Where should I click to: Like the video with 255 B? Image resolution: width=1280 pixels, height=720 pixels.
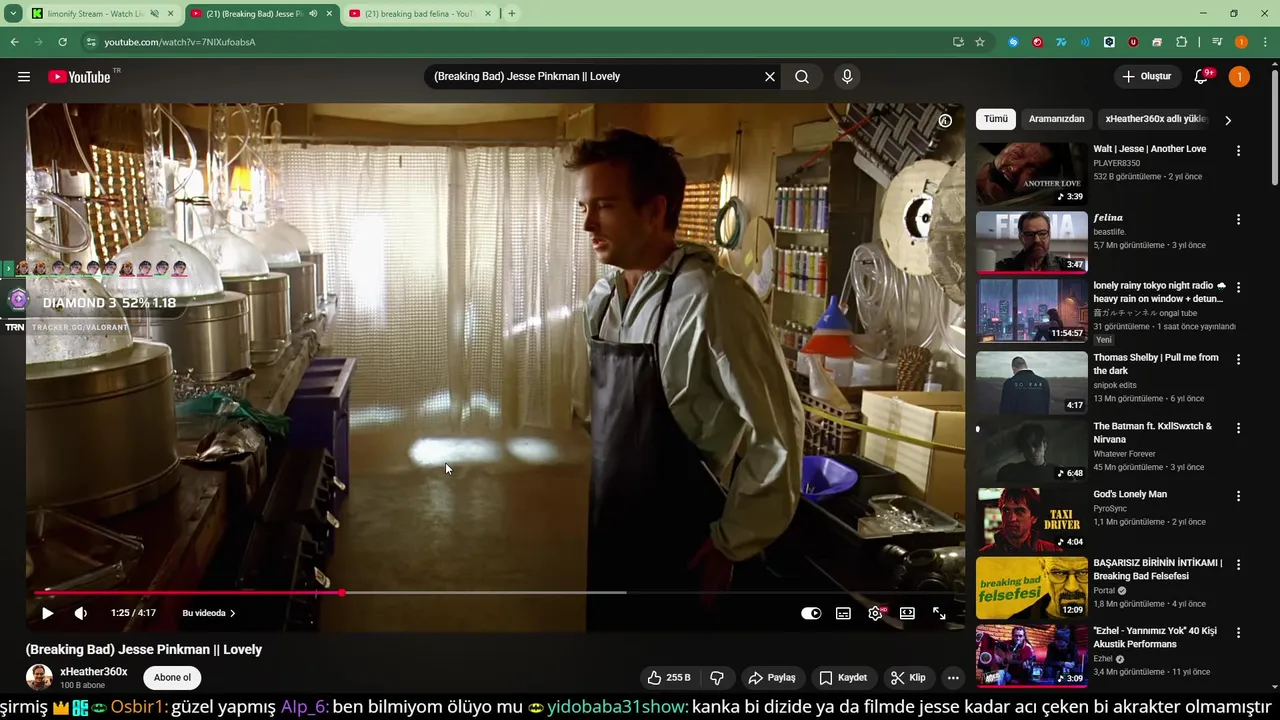point(669,678)
